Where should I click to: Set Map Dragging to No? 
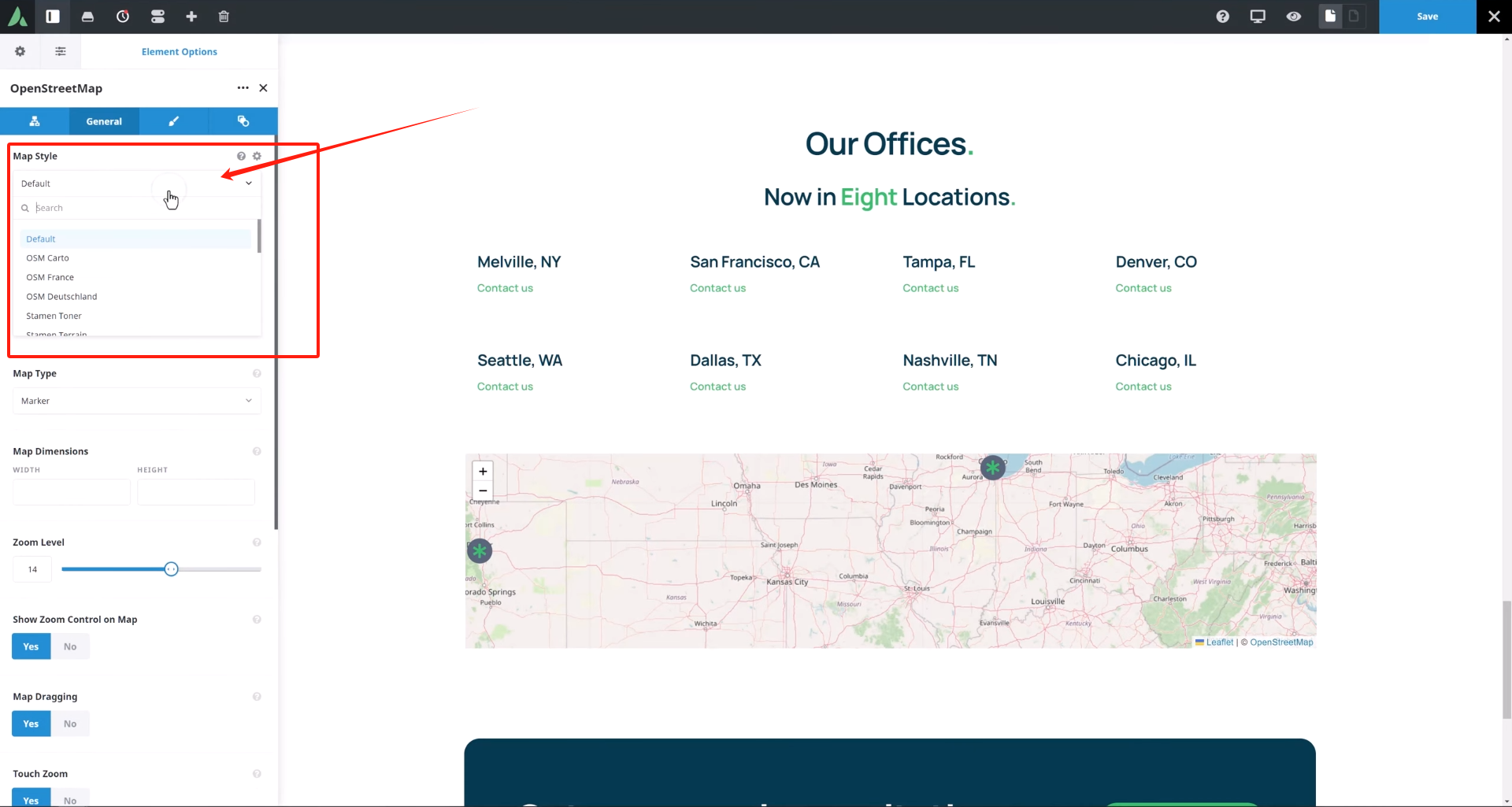pos(70,724)
